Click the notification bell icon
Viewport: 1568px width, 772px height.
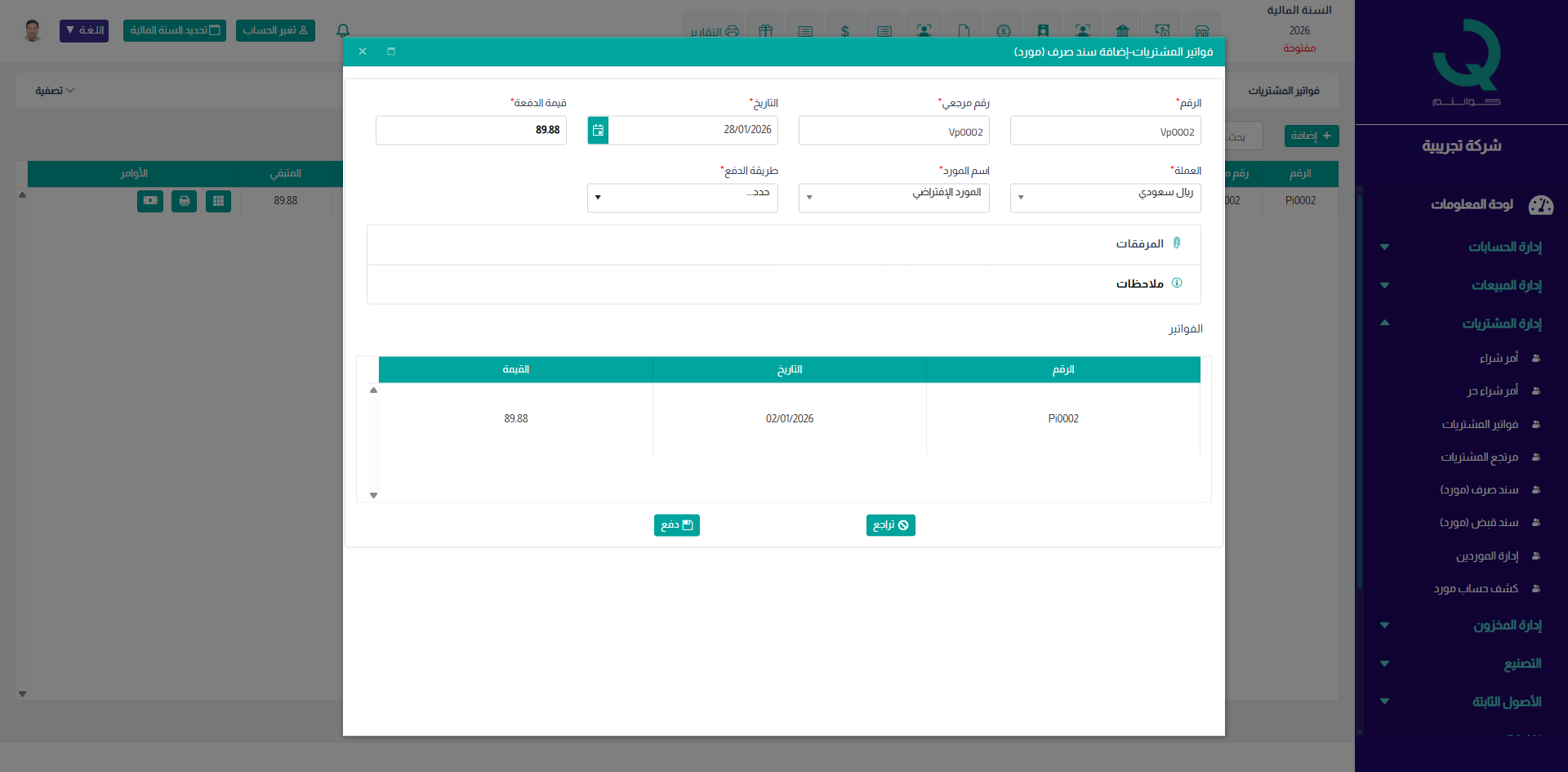pyautogui.click(x=343, y=31)
